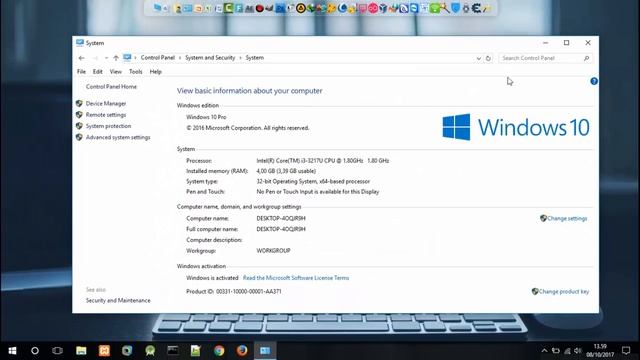
Task: Click the Search Control Panel field
Action: click(545, 58)
